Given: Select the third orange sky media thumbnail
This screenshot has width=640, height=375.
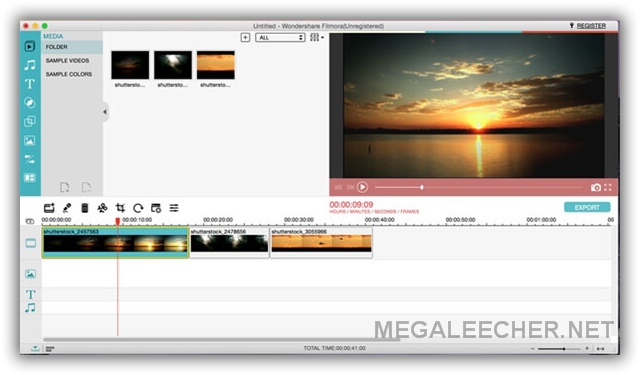Looking at the screenshot, I should [x=216, y=65].
